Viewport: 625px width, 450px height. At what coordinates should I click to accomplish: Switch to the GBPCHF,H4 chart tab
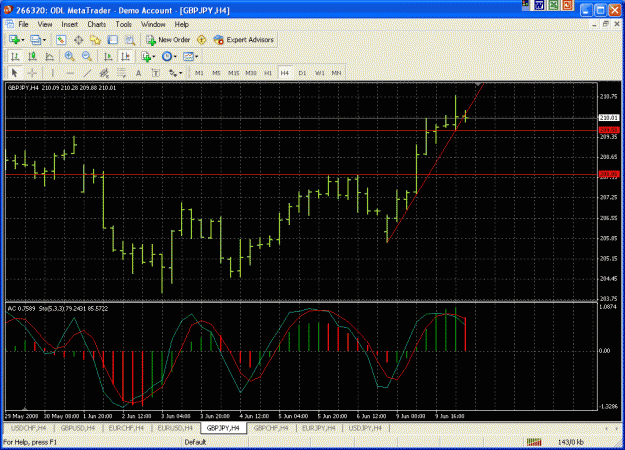(x=271, y=428)
